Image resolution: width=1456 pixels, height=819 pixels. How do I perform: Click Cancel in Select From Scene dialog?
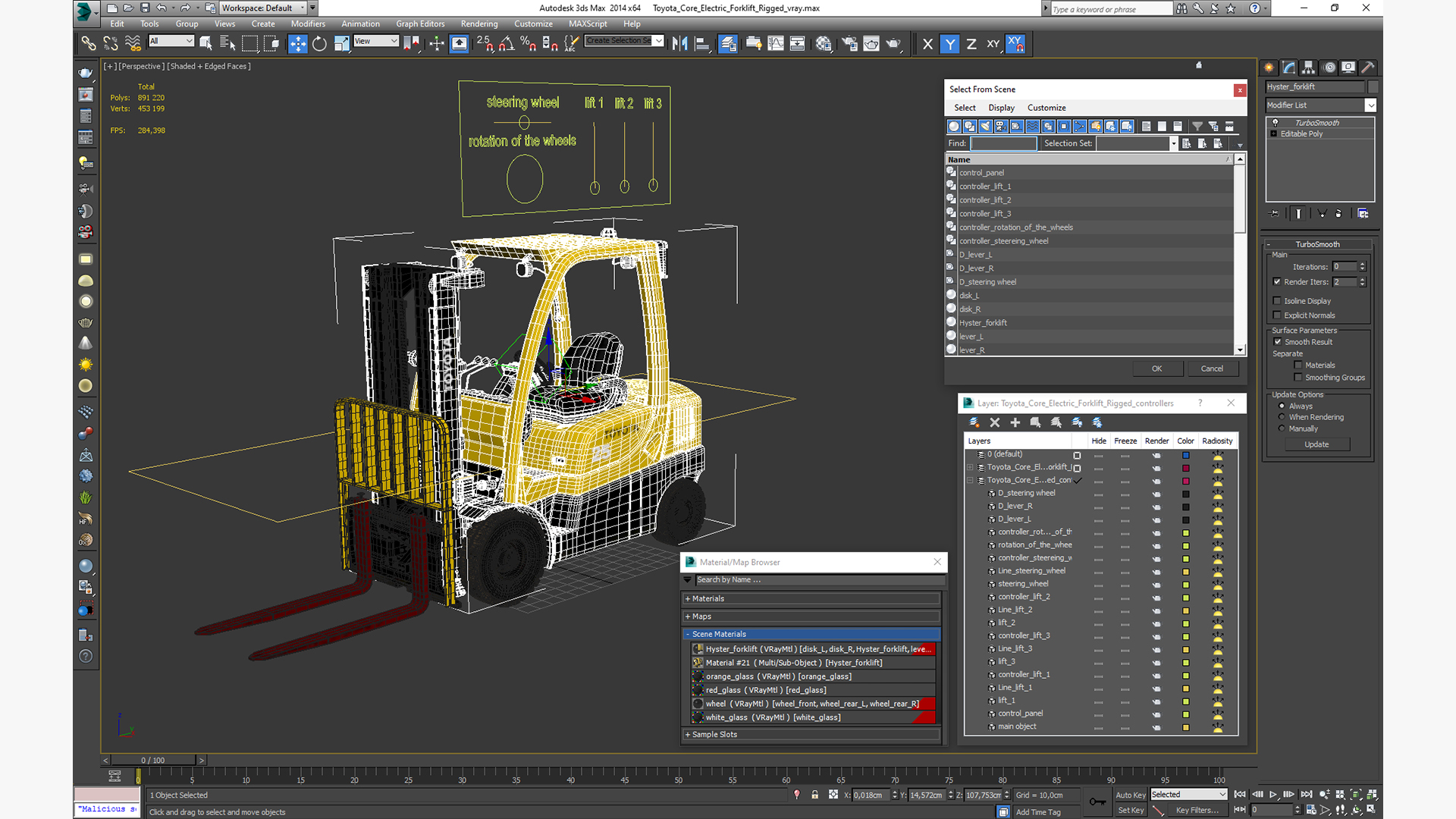click(1212, 369)
